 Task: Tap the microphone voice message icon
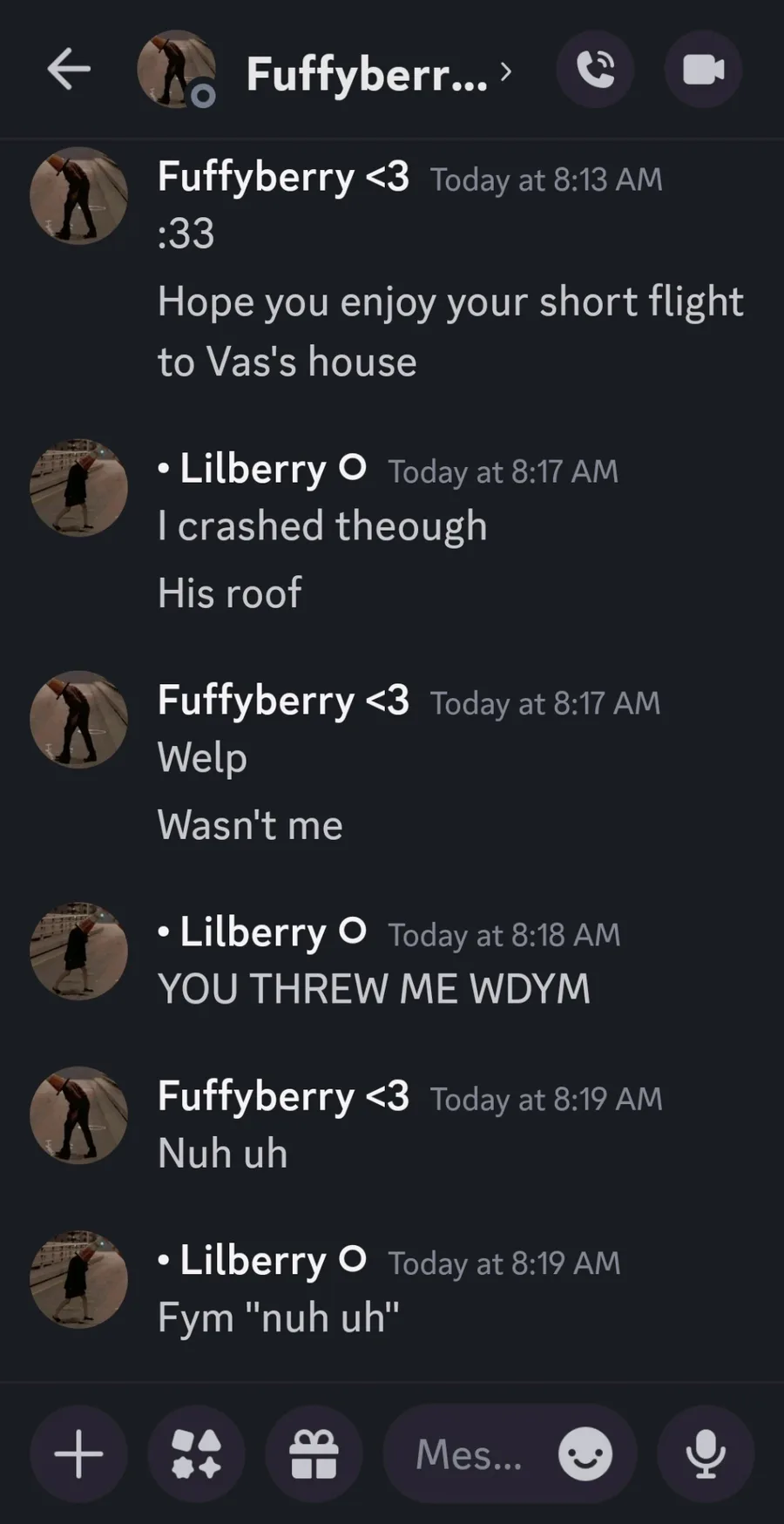[706, 1453]
